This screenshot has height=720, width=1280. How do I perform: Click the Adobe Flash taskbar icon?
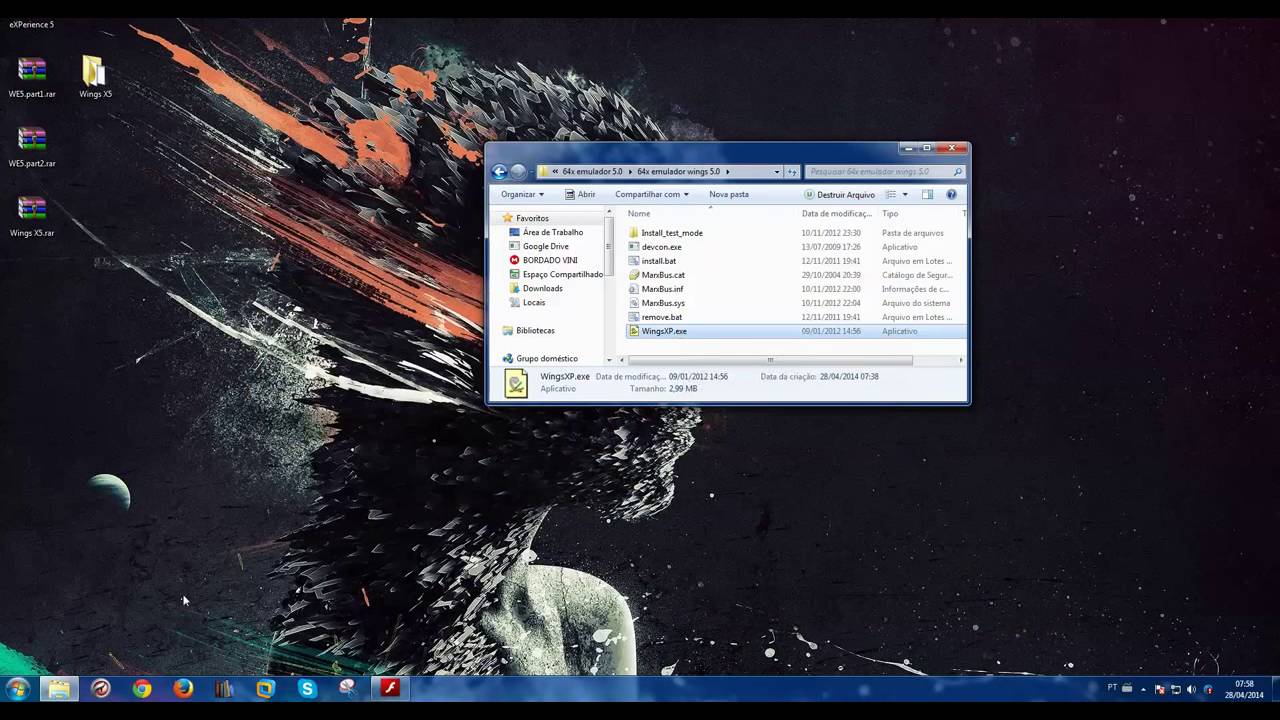pos(389,689)
